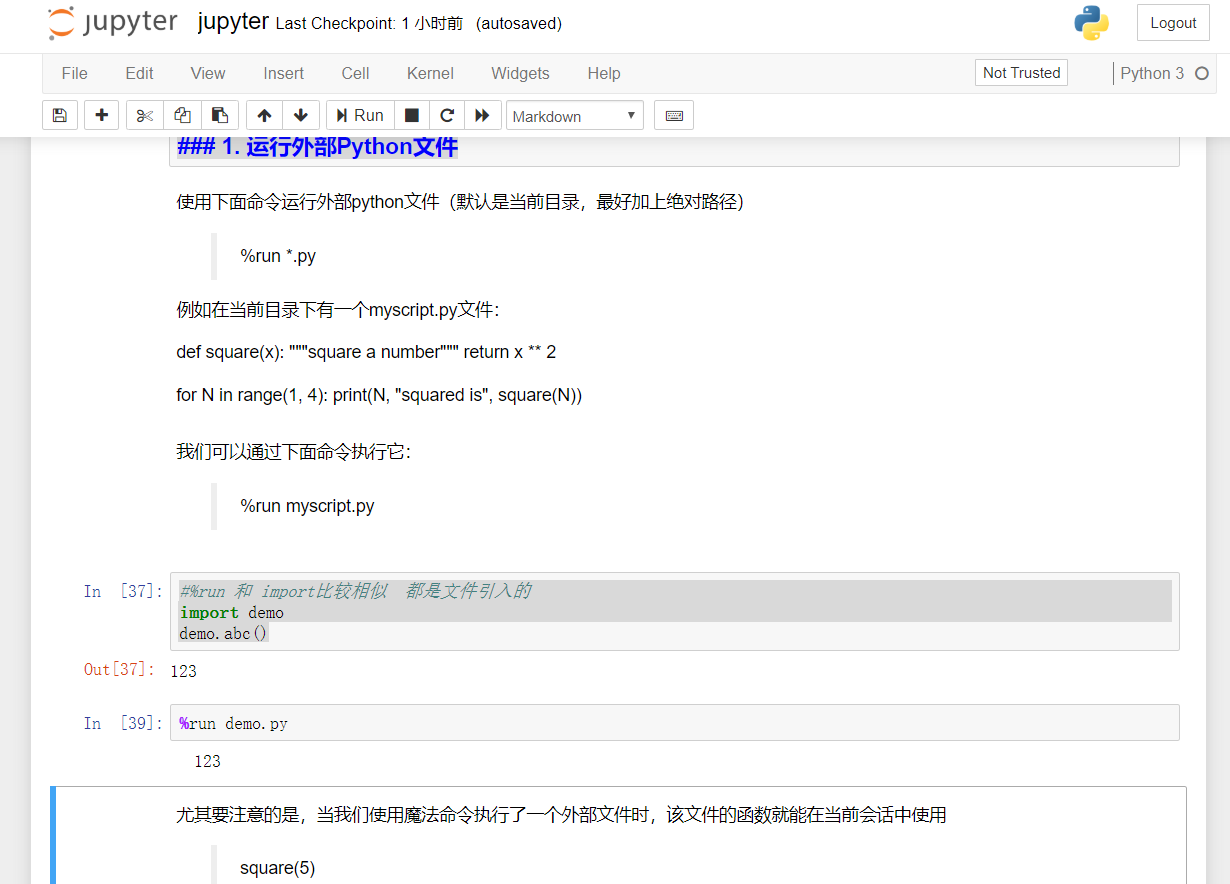This screenshot has width=1230, height=884.
Task: Click the Python 3 kernel name
Action: (1152, 73)
